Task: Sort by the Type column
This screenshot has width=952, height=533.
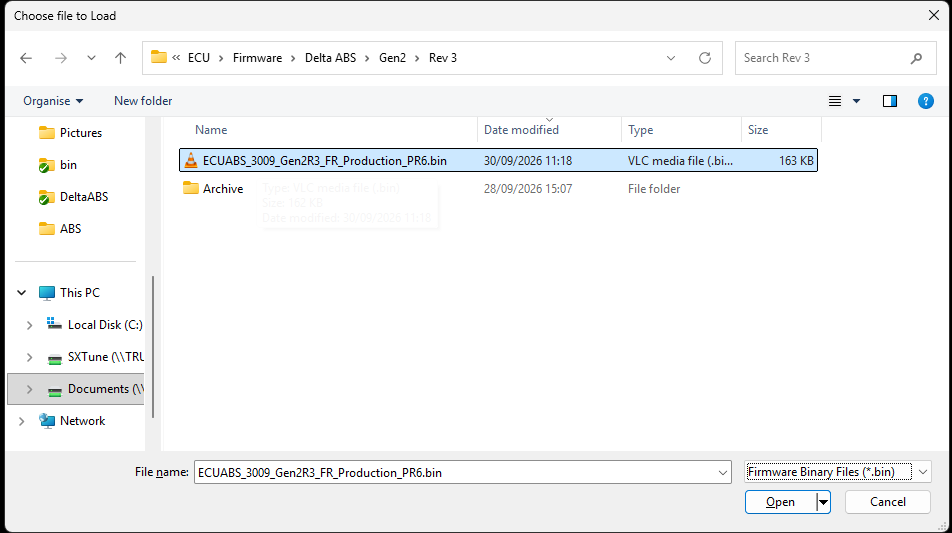Action: click(641, 130)
